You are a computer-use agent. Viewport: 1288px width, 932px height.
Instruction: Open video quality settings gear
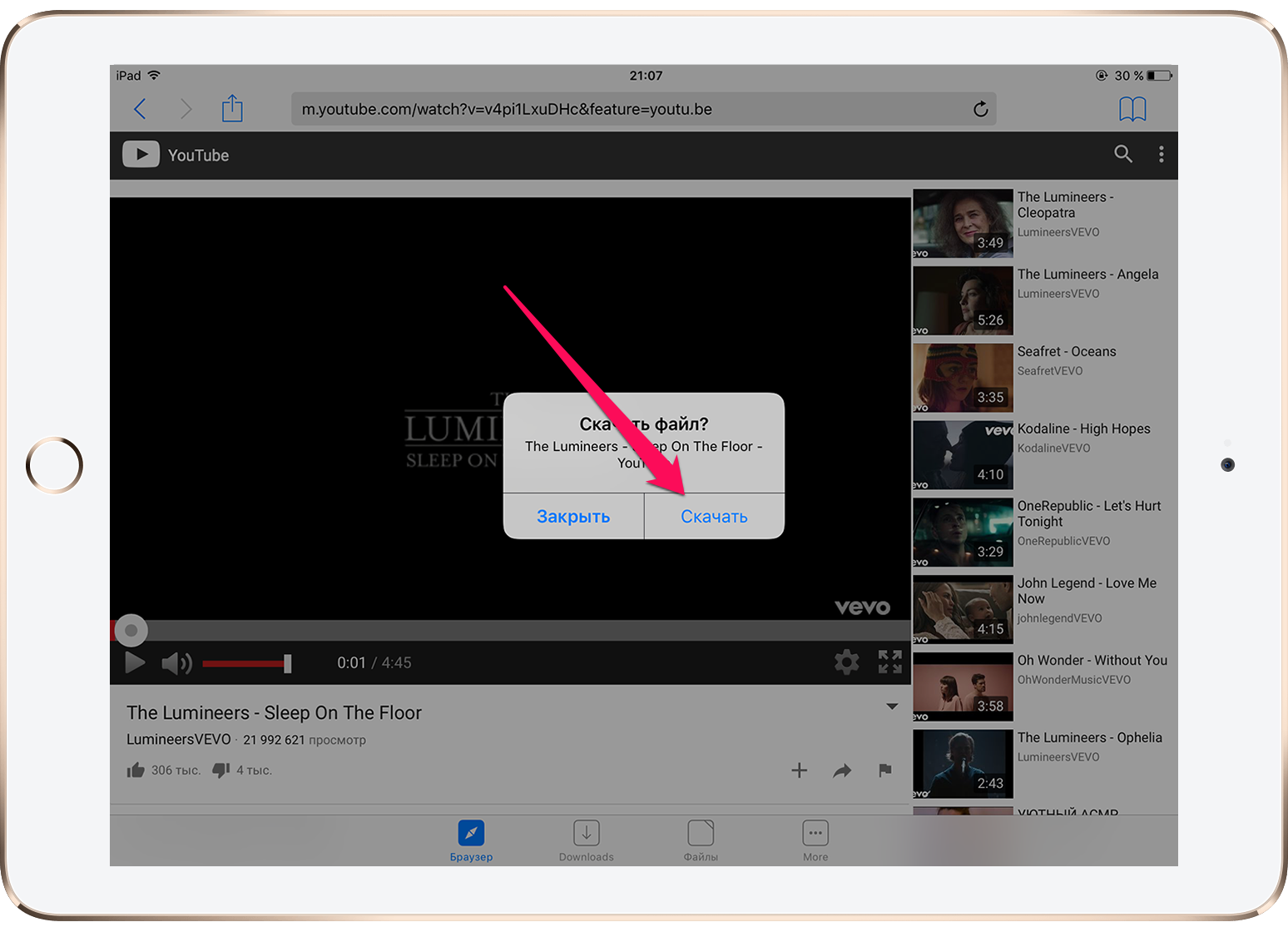(x=846, y=662)
